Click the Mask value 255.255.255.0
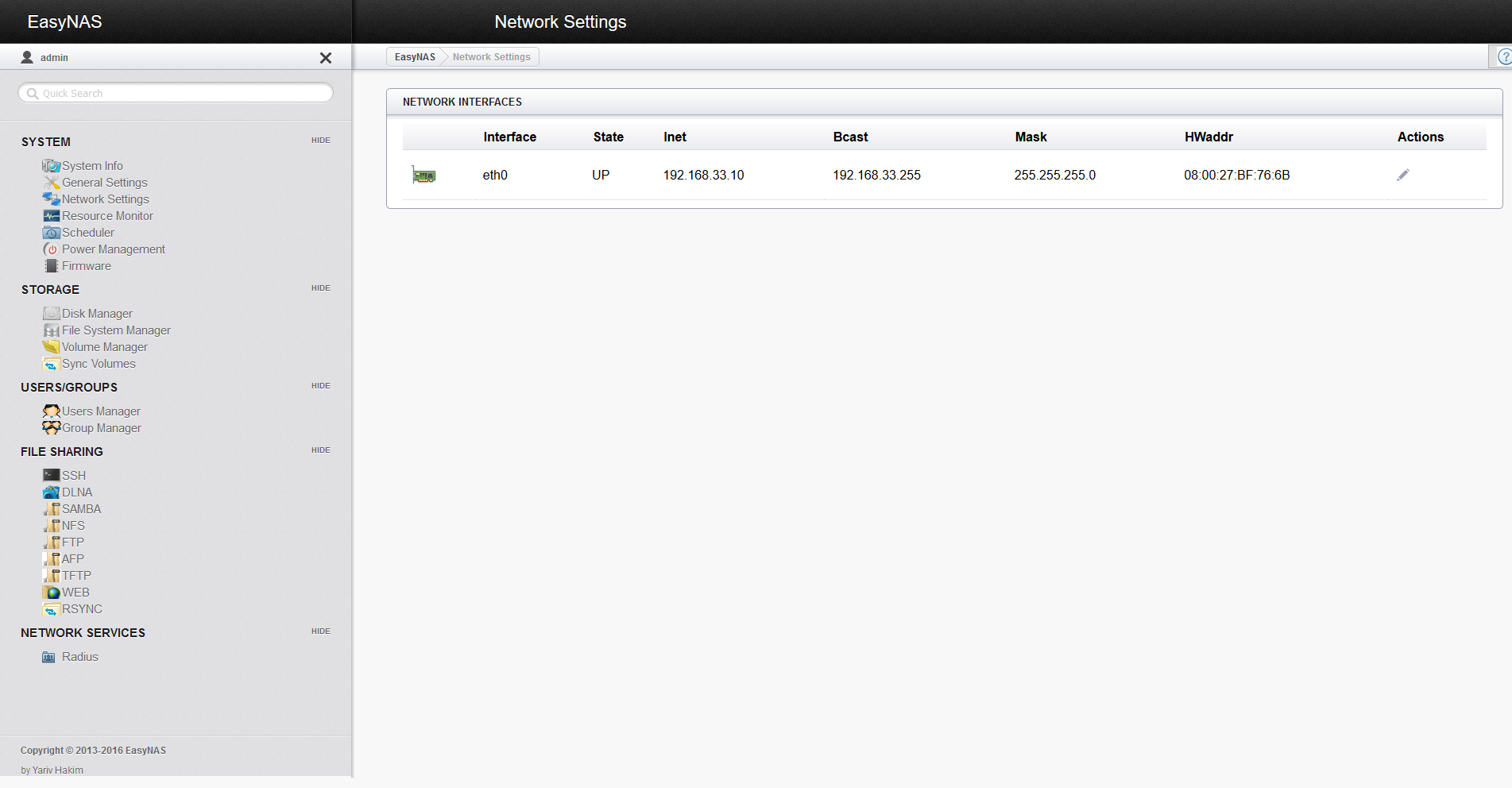Image resolution: width=1512 pixels, height=788 pixels. tap(1055, 176)
